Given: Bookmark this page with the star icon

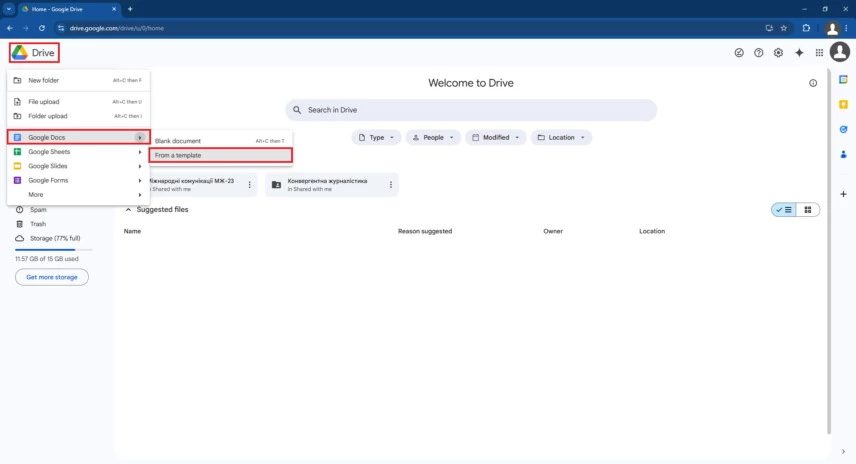Looking at the screenshot, I should point(783,28).
